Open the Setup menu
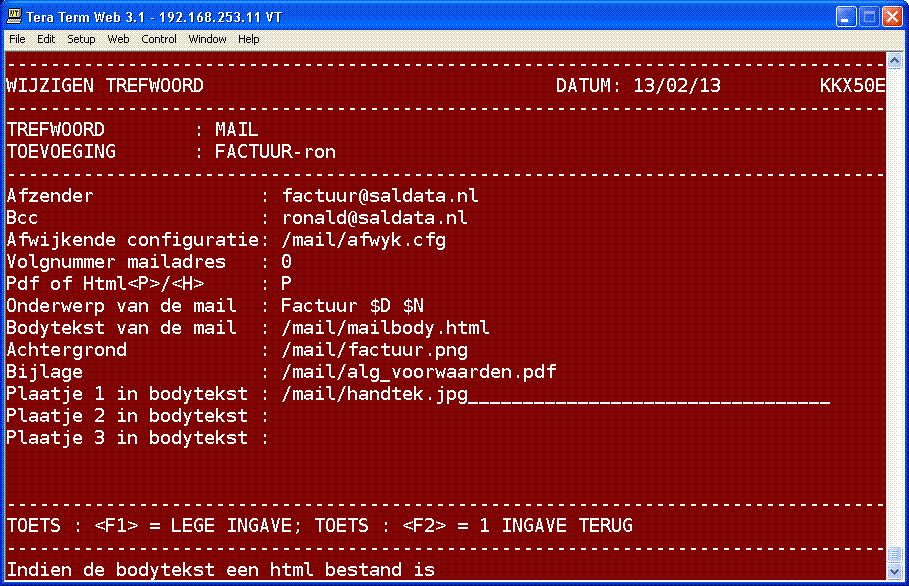This screenshot has width=909, height=586. pos(81,39)
